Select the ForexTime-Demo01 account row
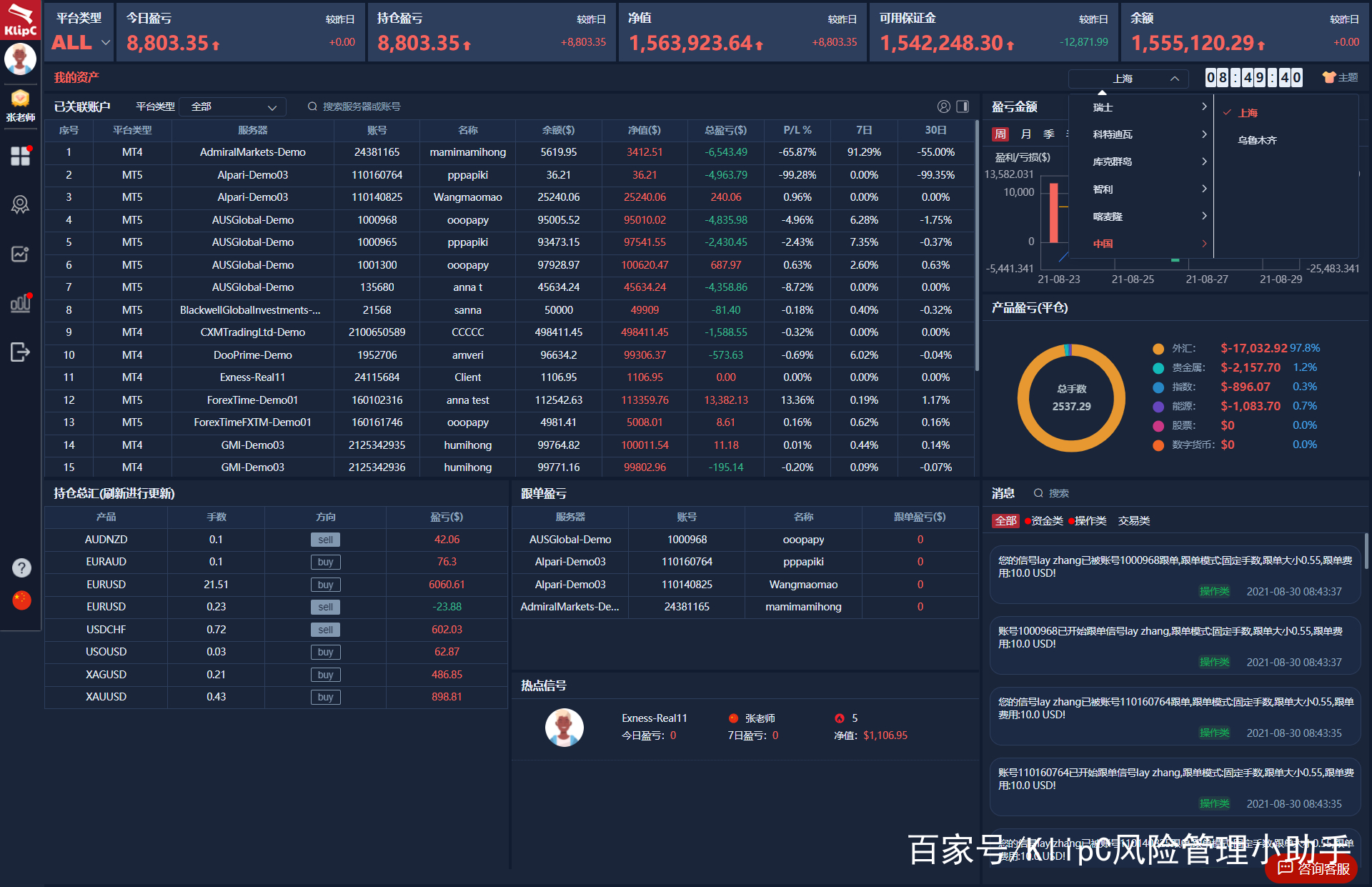Viewport: 1372px width, 887px height. 509,400
